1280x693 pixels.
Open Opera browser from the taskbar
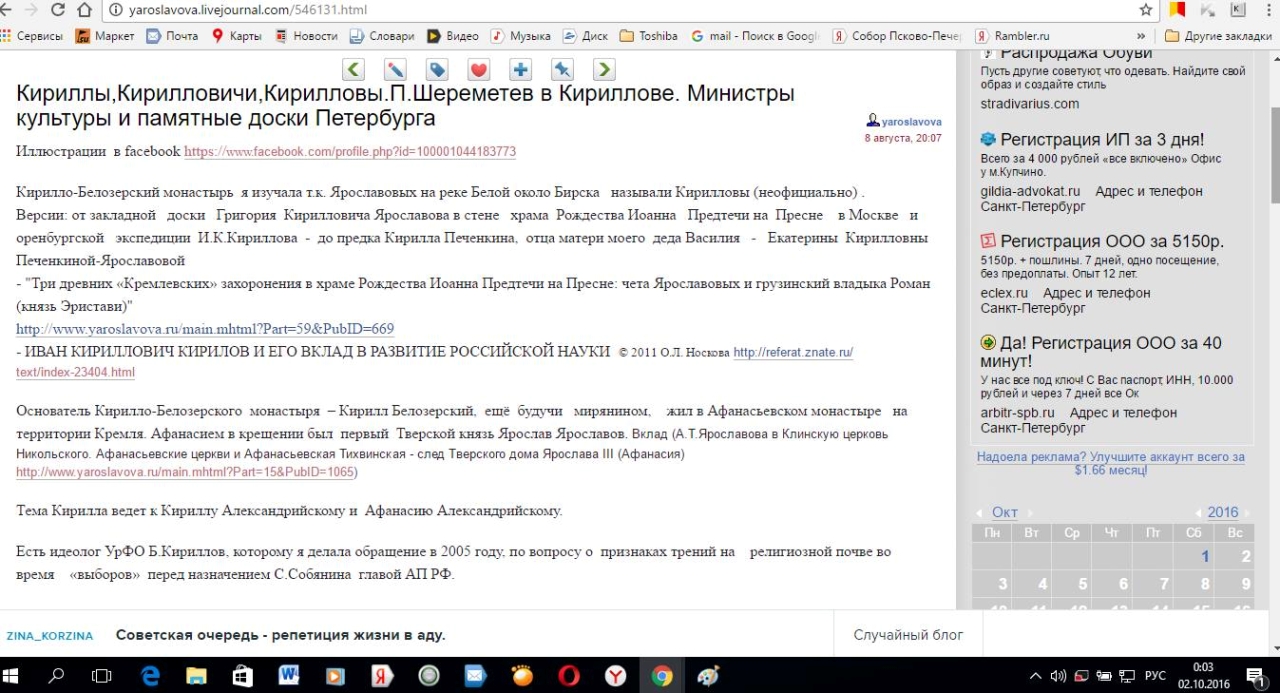point(568,676)
